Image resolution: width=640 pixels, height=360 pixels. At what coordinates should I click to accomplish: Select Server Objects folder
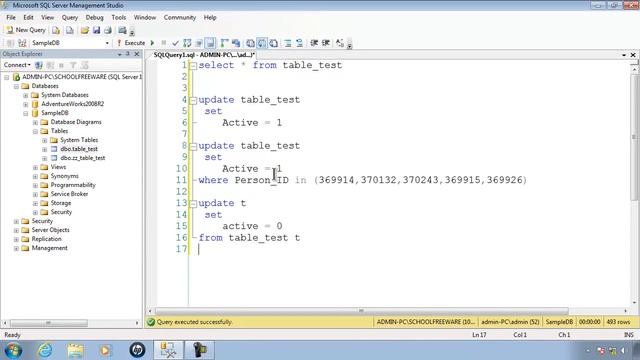pos(50,230)
